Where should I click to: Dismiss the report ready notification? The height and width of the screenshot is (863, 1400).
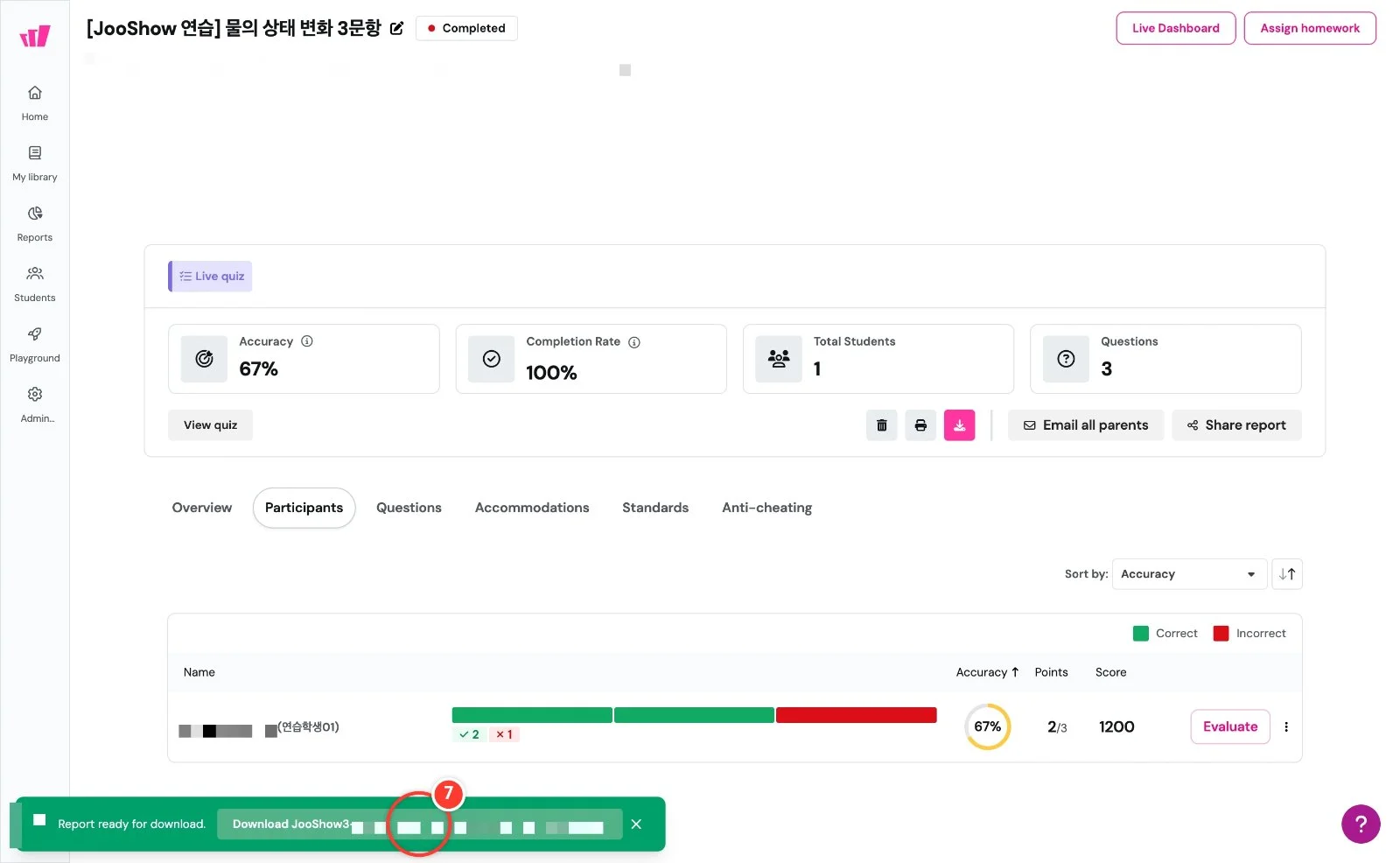pyautogui.click(x=636, y=824)
